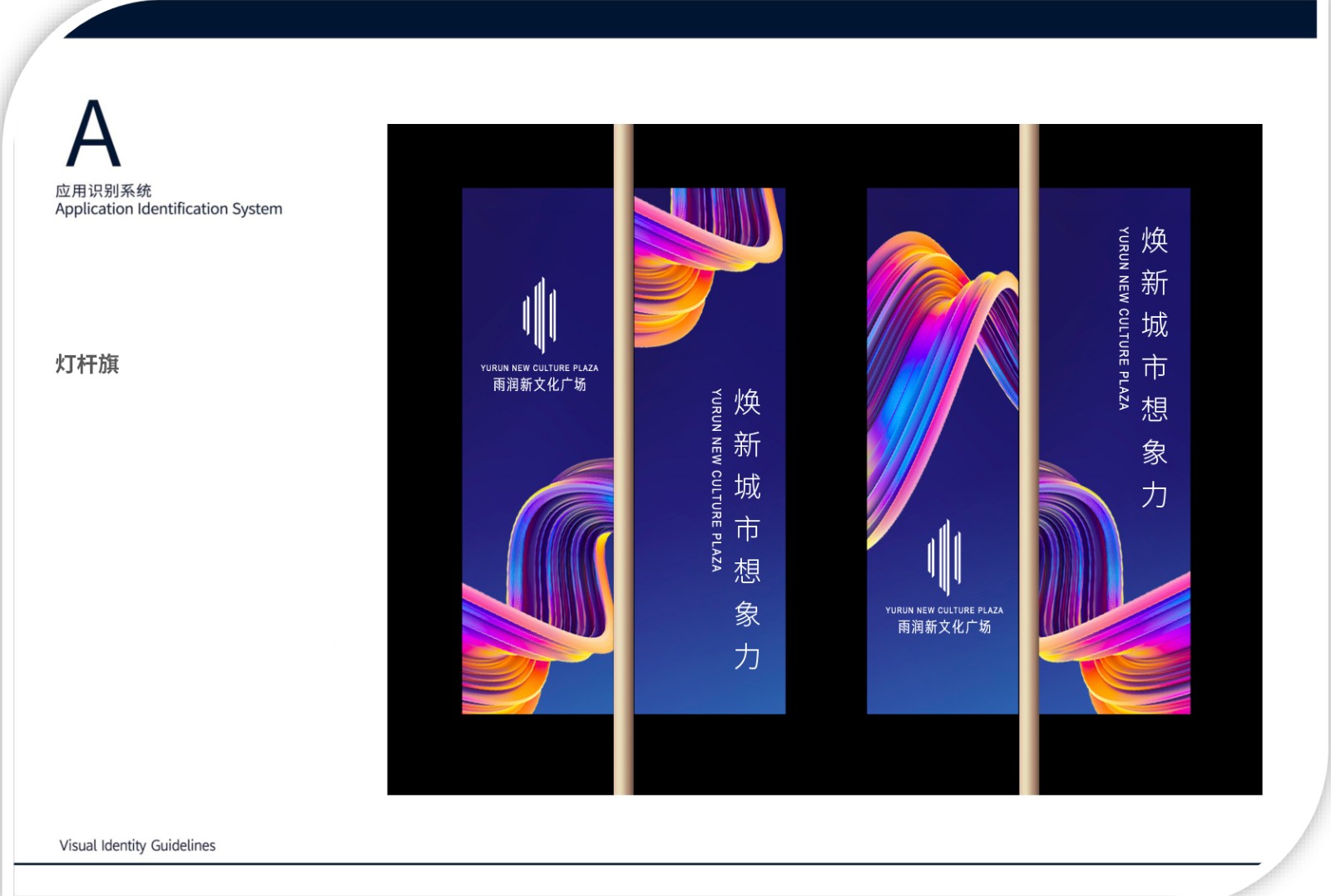Click the left gold lamp pole

pyautogui.click(x=623, y=458)
